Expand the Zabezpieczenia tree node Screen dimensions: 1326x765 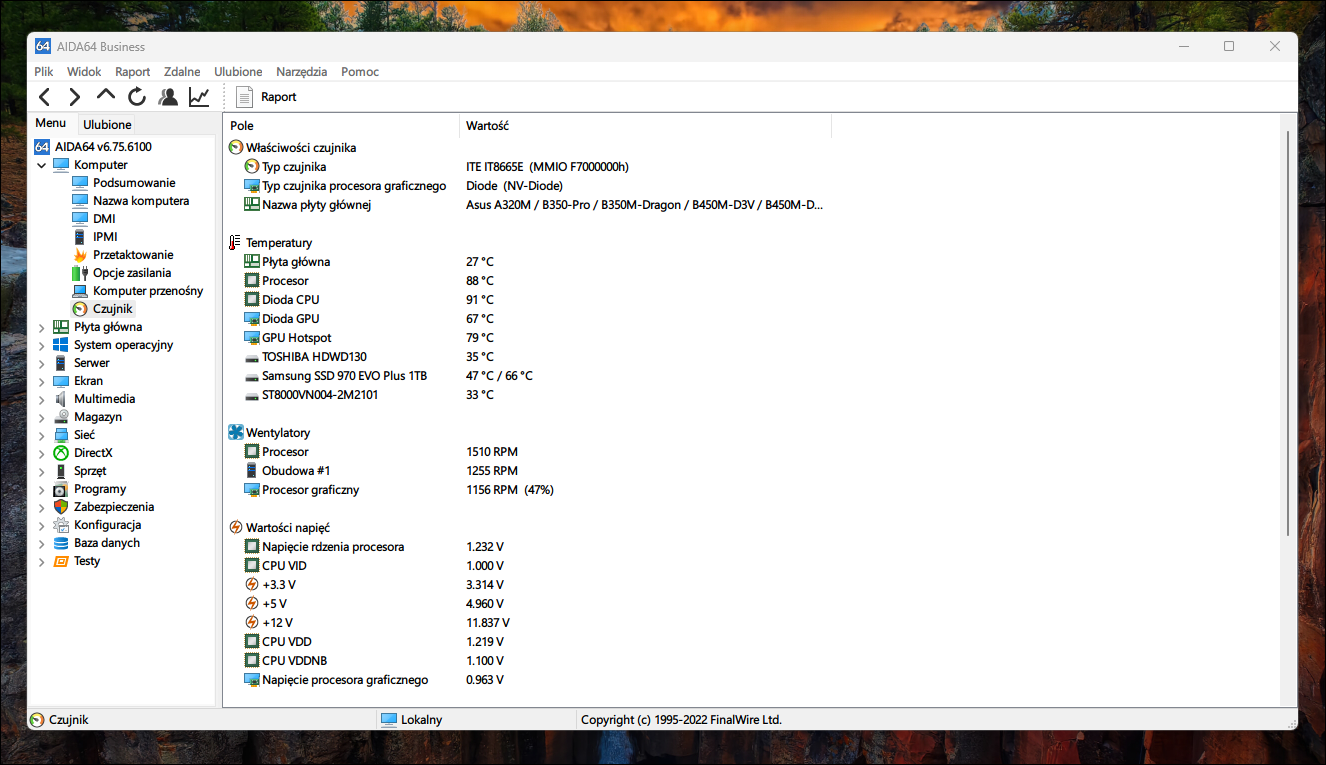point(41,507)
